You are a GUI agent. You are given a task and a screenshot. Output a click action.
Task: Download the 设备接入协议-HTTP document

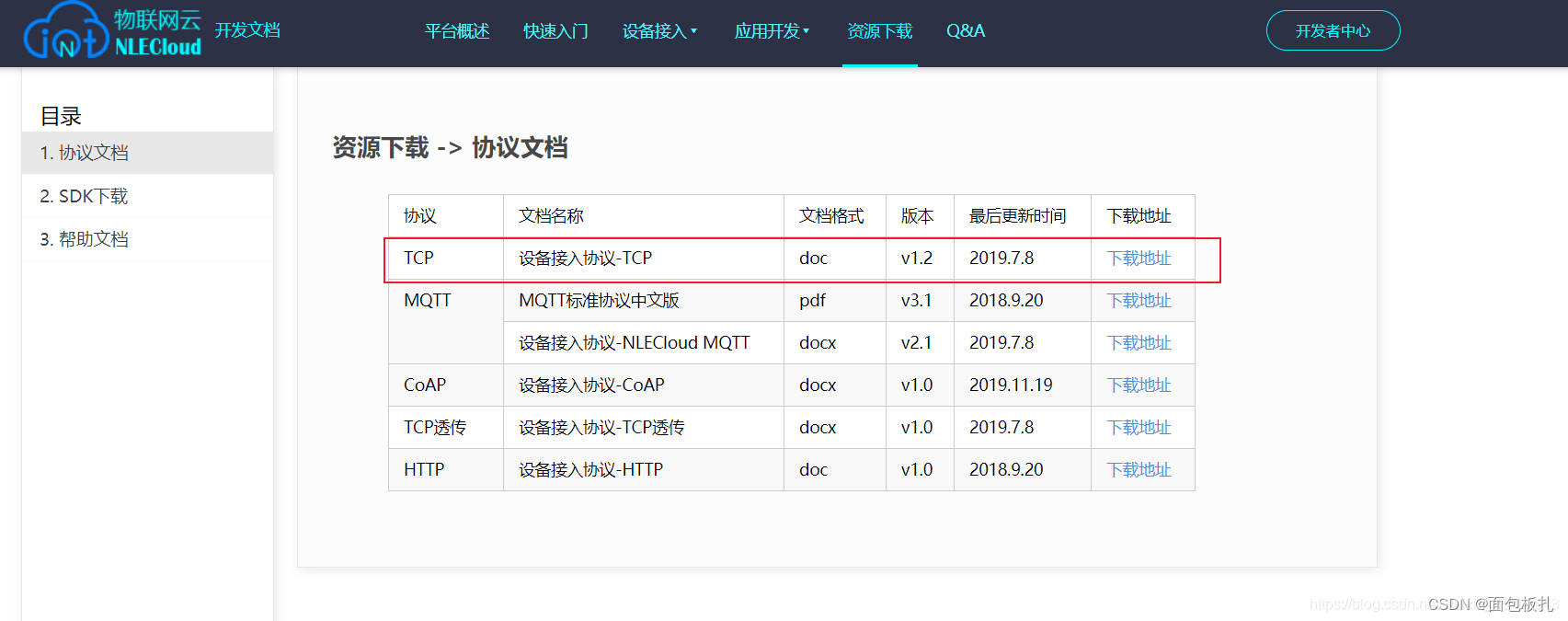point(1139,470)
